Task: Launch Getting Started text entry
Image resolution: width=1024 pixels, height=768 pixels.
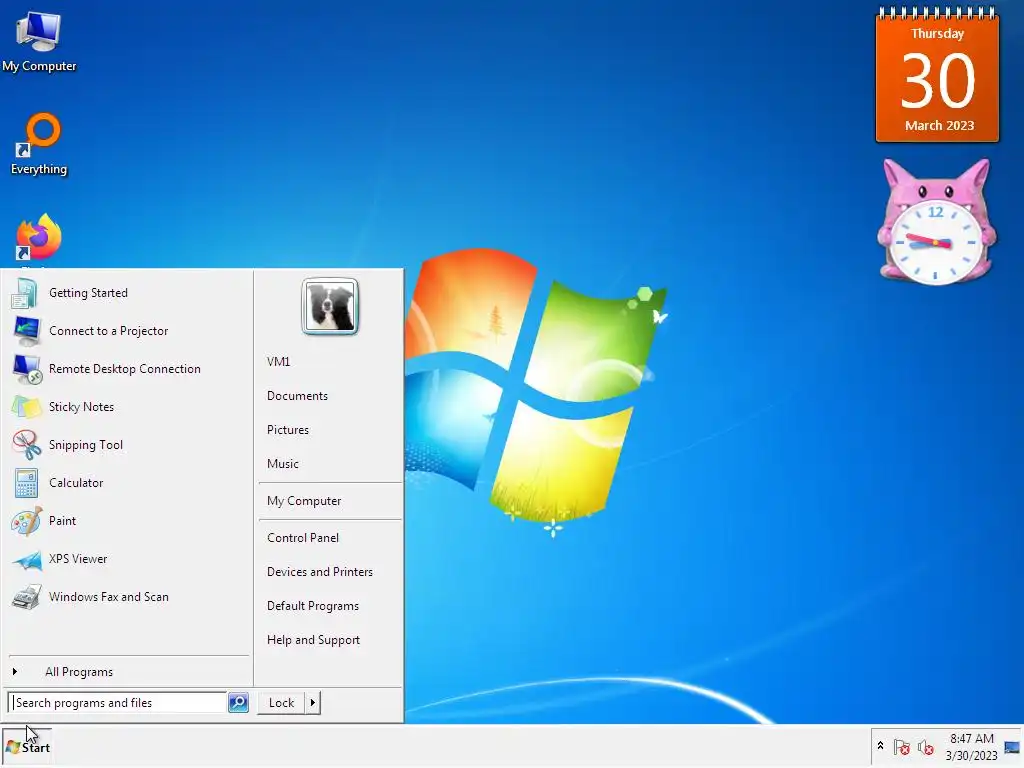Action: click(88, 293)
